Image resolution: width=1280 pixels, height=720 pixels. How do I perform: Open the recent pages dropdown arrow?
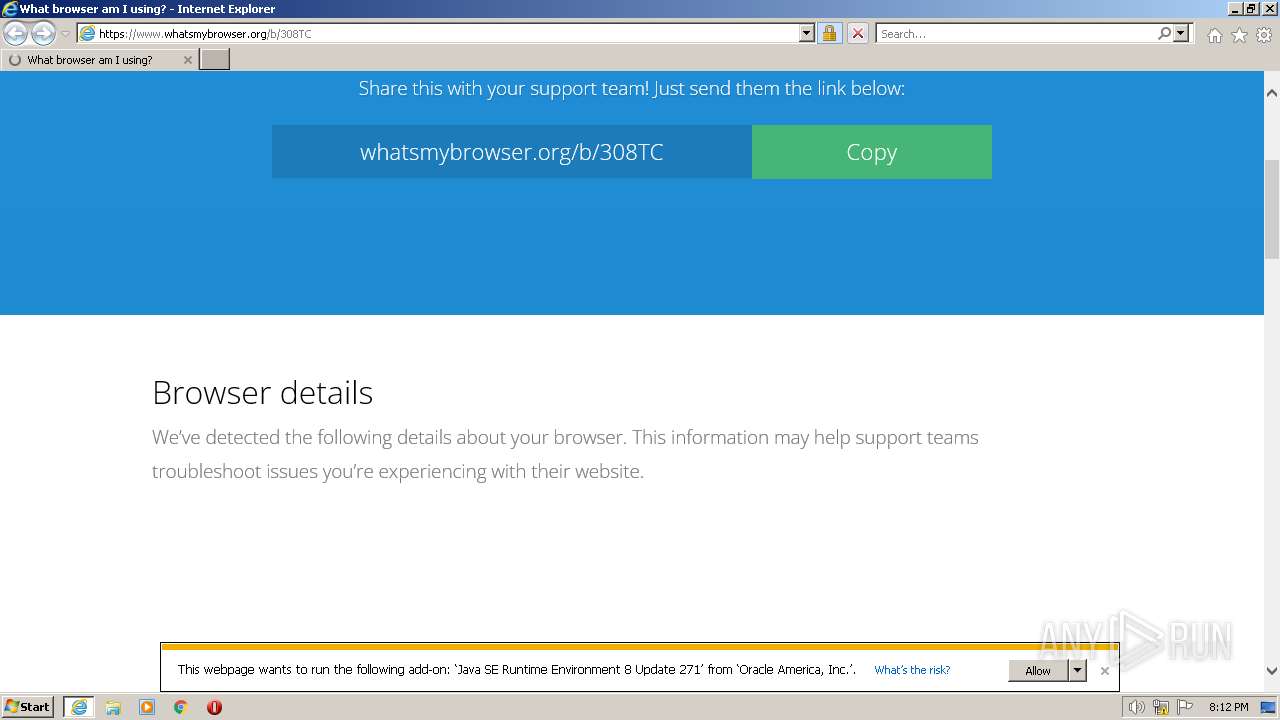[65, 34]
